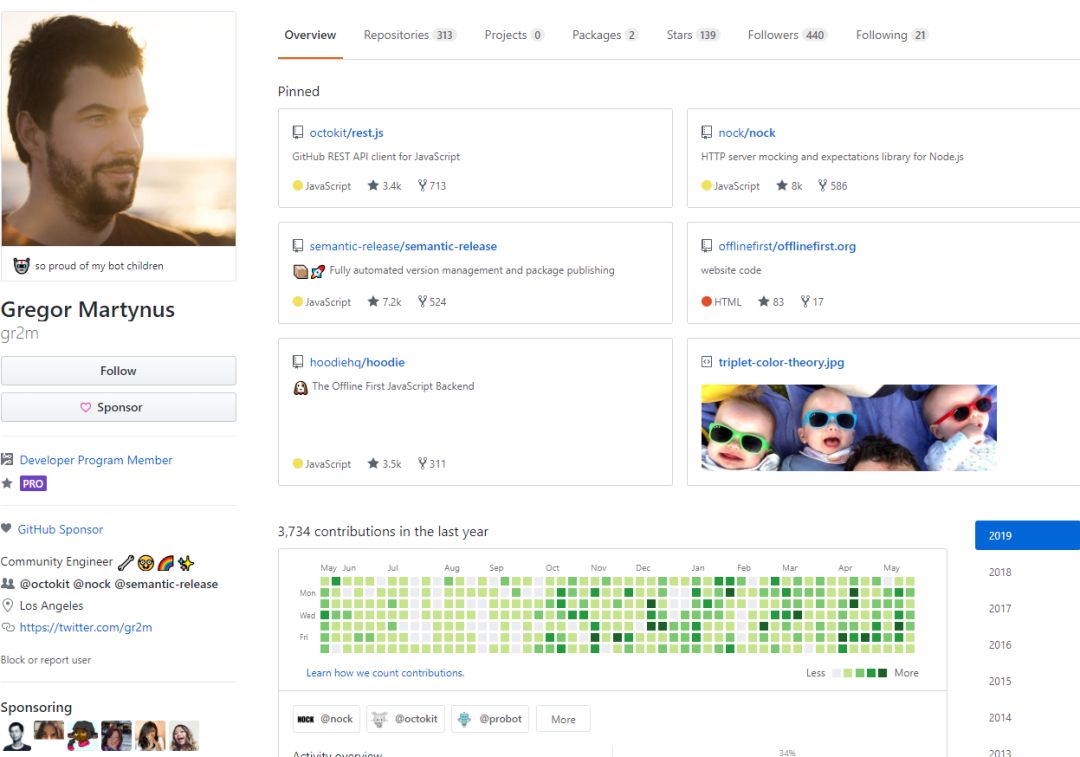
Task: Filter activity by @probot organization
Action: pyautogui.click(x=490, y=719)
